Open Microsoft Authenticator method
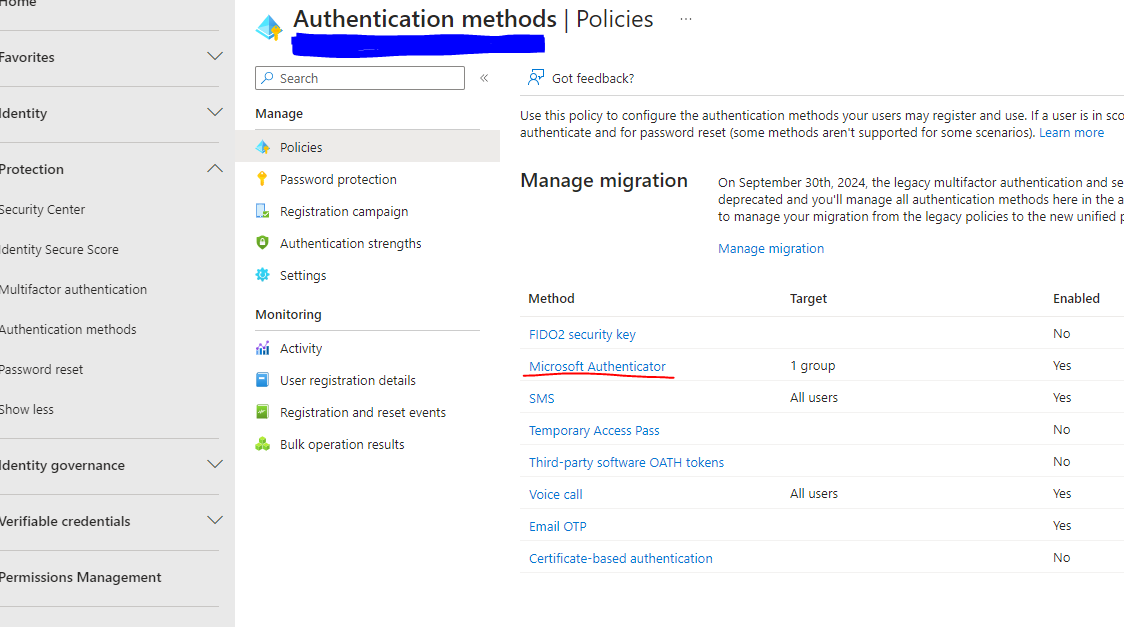1124x627 pixels. point(597,366)
